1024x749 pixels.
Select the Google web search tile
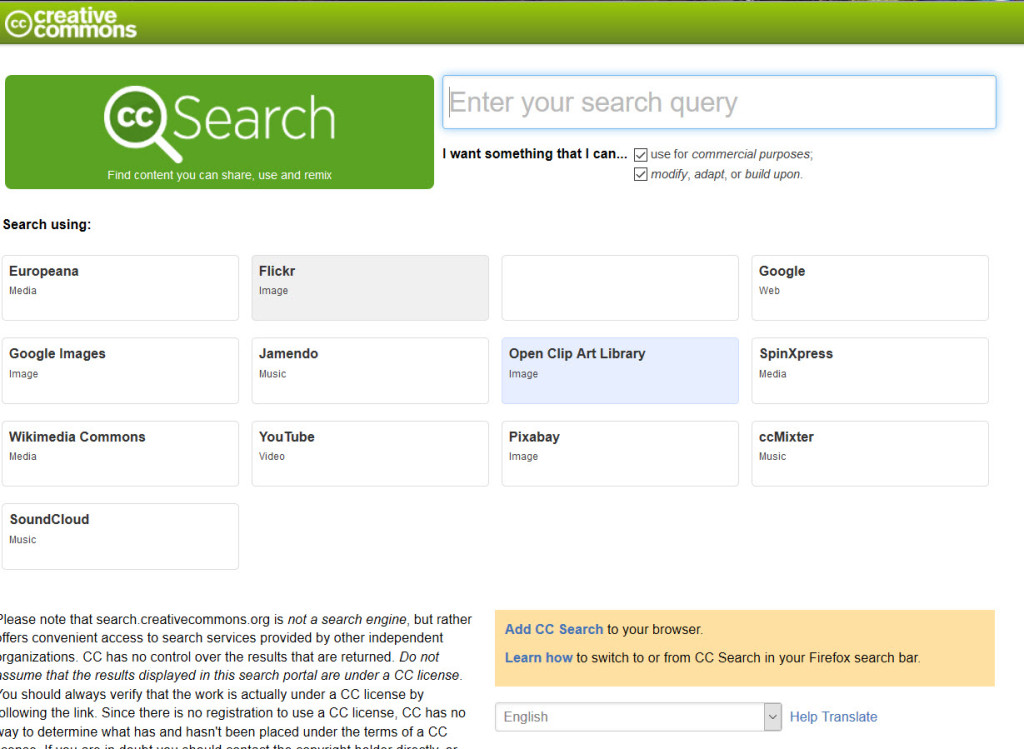(x=870, y=288)
